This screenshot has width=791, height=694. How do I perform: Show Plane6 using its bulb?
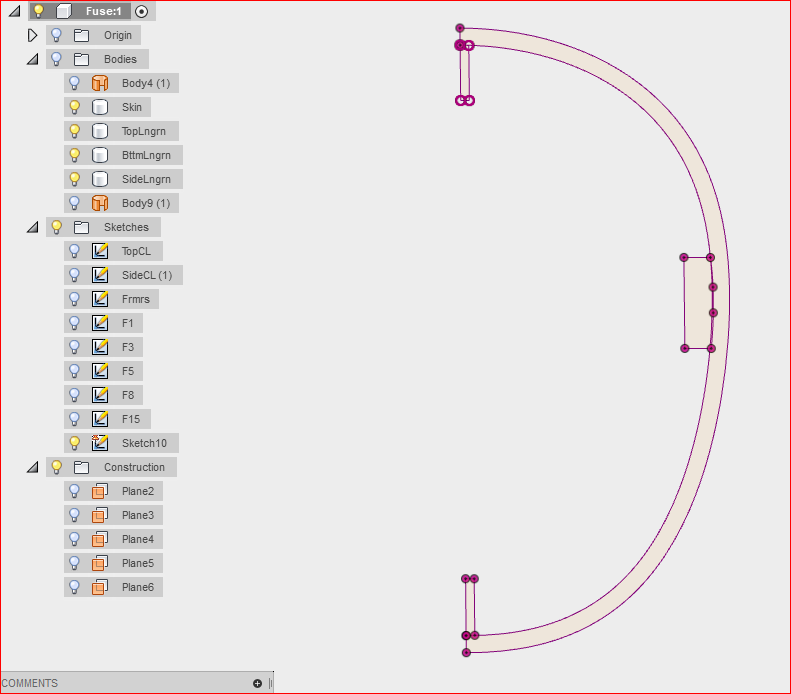74,587
